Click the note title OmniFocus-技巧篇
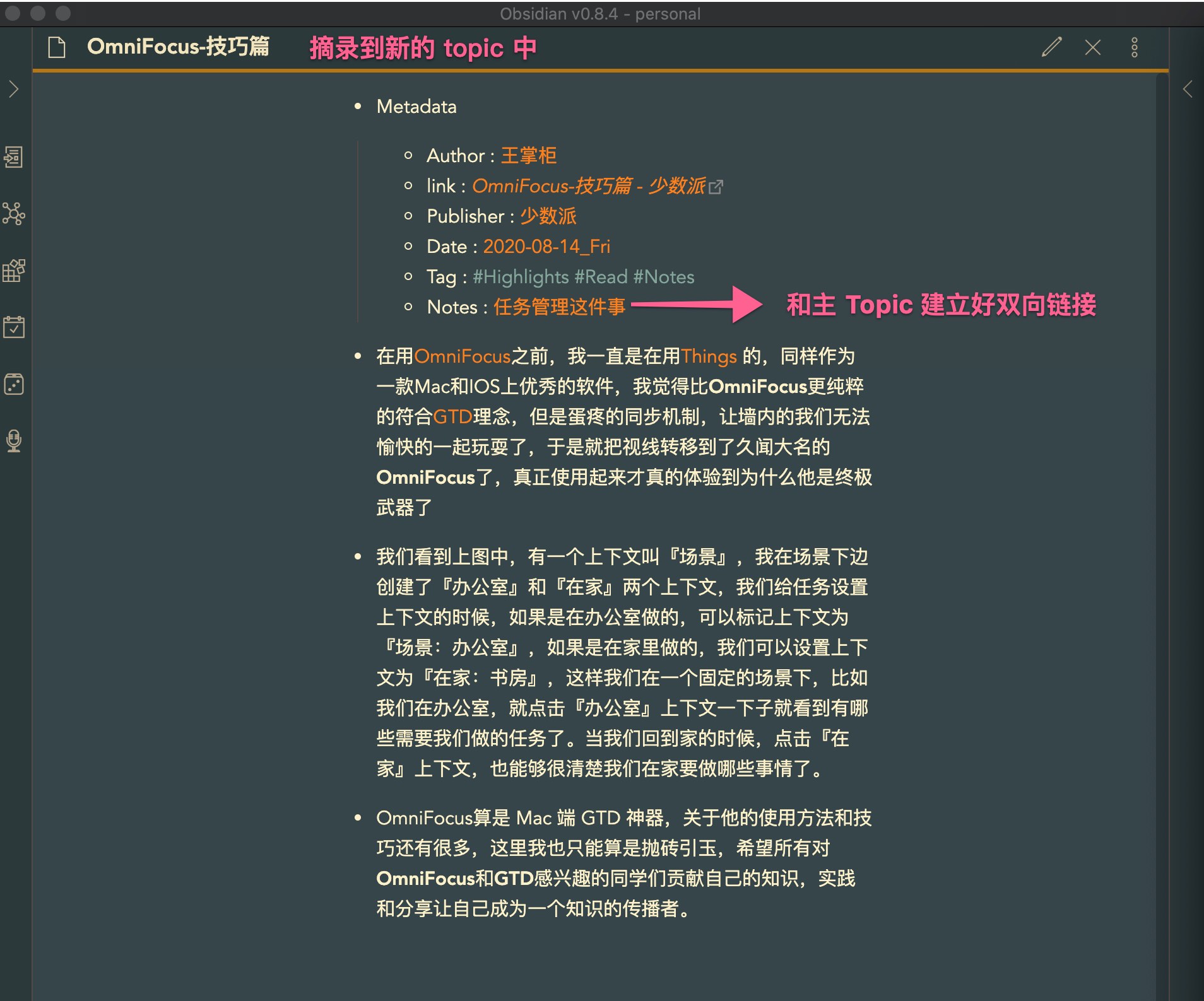Screen dimensions: 1204x1001 [x=178, y=47]
